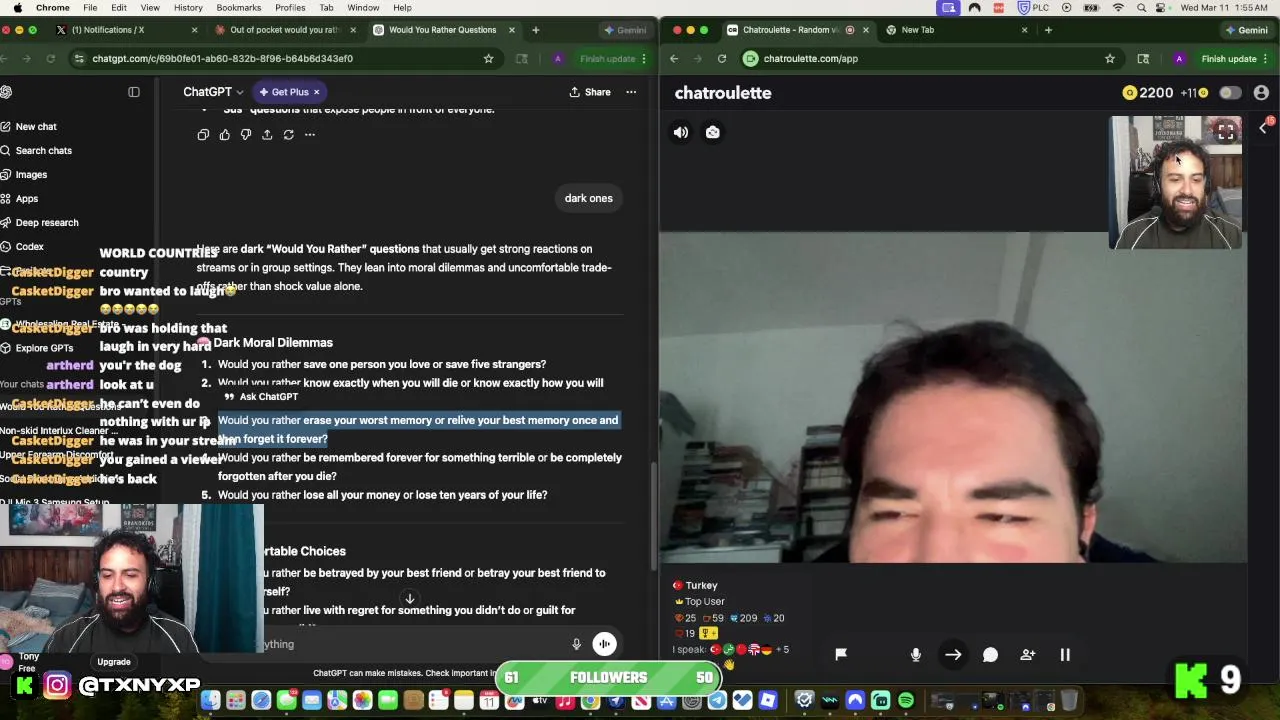Bookmark the ChatGPT page with the star
This screenshot has width=1280, height=720.
pyautogui.click(x=488, y=59)
